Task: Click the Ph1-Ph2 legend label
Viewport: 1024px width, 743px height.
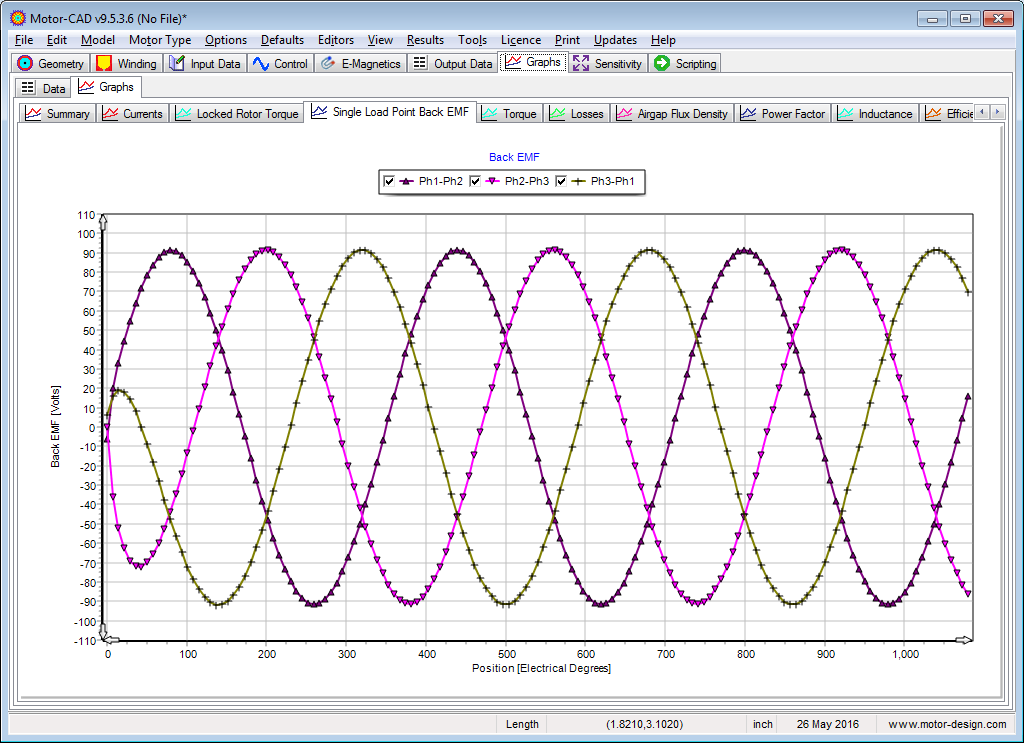Action: pos(441,181)
